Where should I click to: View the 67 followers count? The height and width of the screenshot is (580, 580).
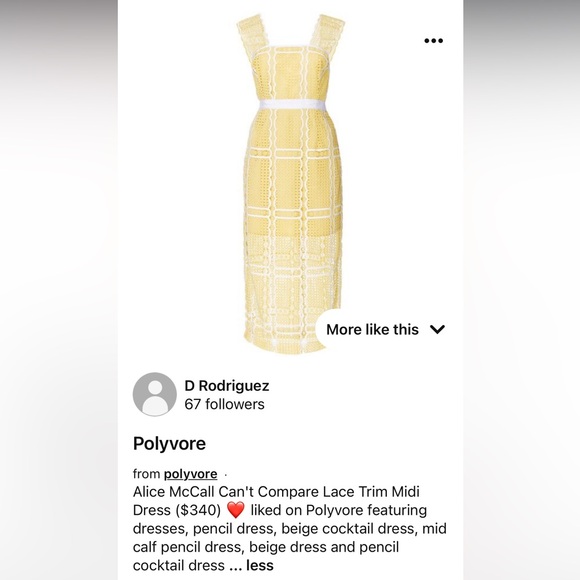pos(225,404)
